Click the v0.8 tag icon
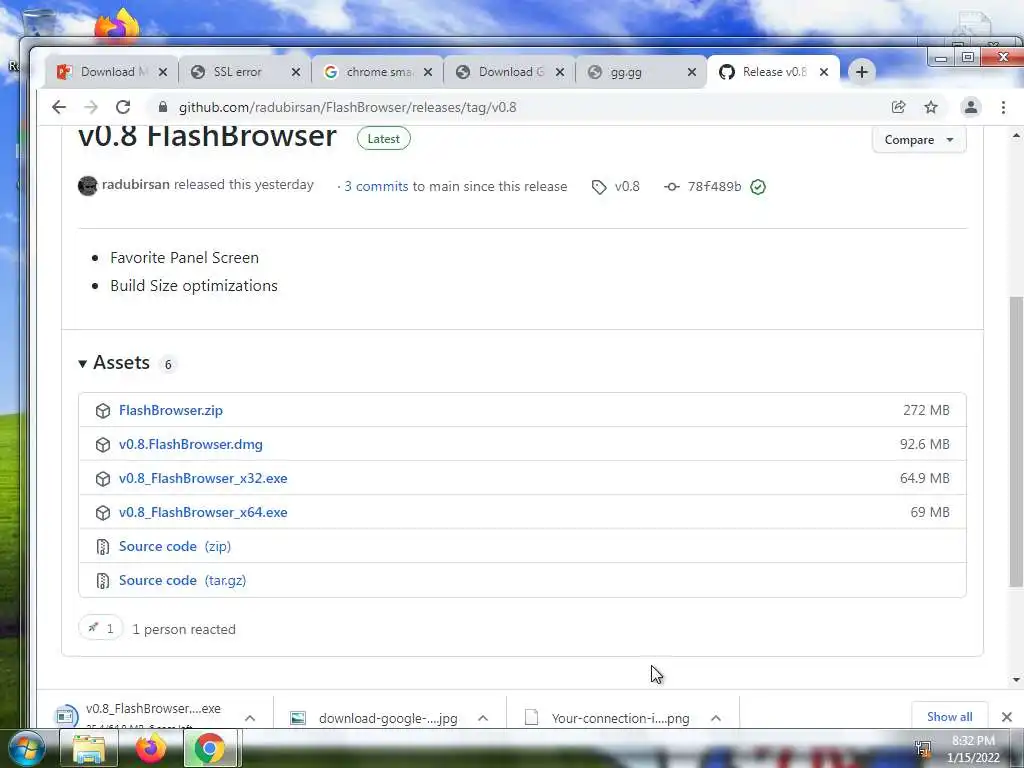 click(x=599, y=187)
